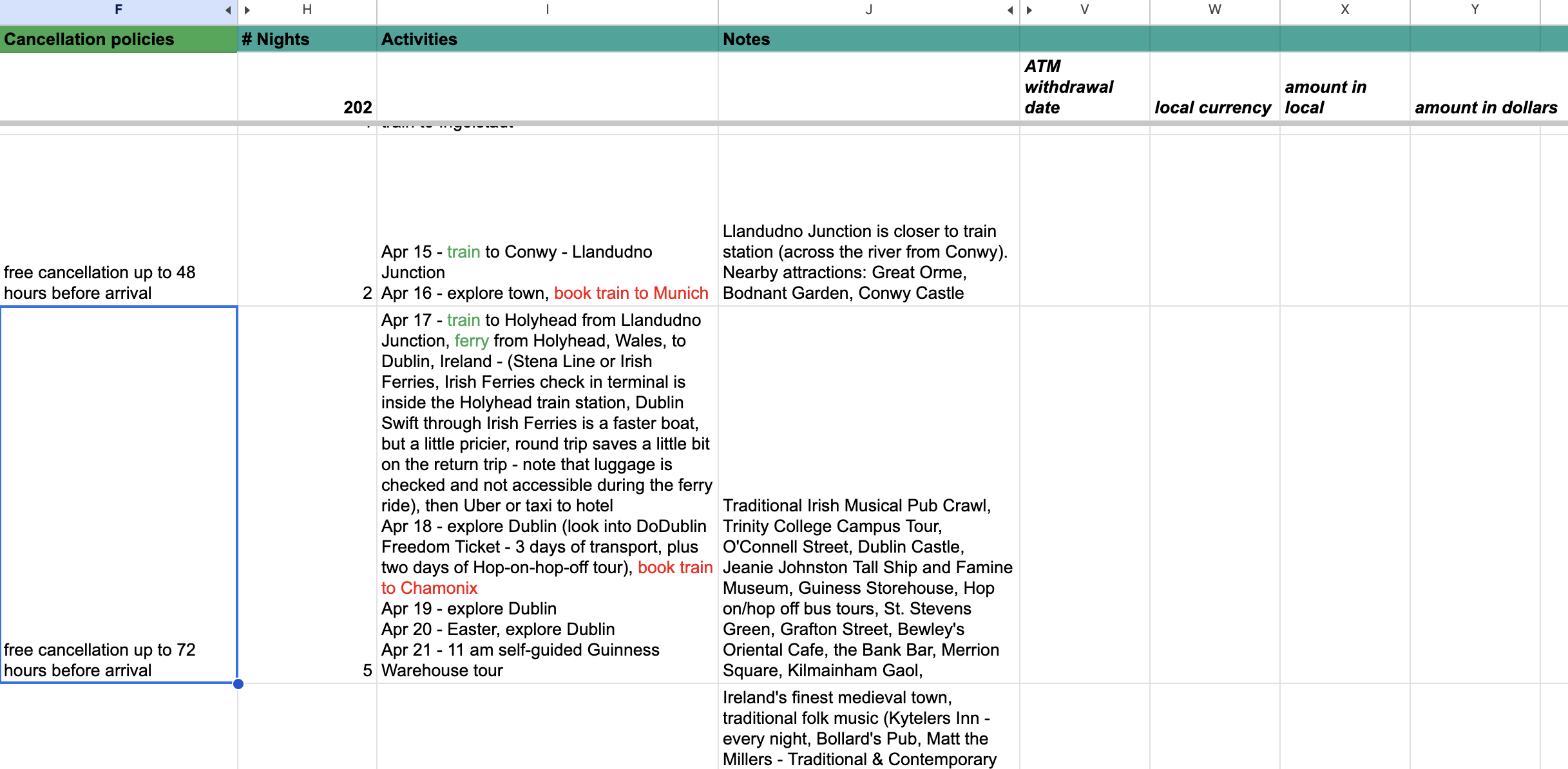Unhide columns using left arrow in J header
Viewport: 1568px width, 769px height.
[1010, 10]
